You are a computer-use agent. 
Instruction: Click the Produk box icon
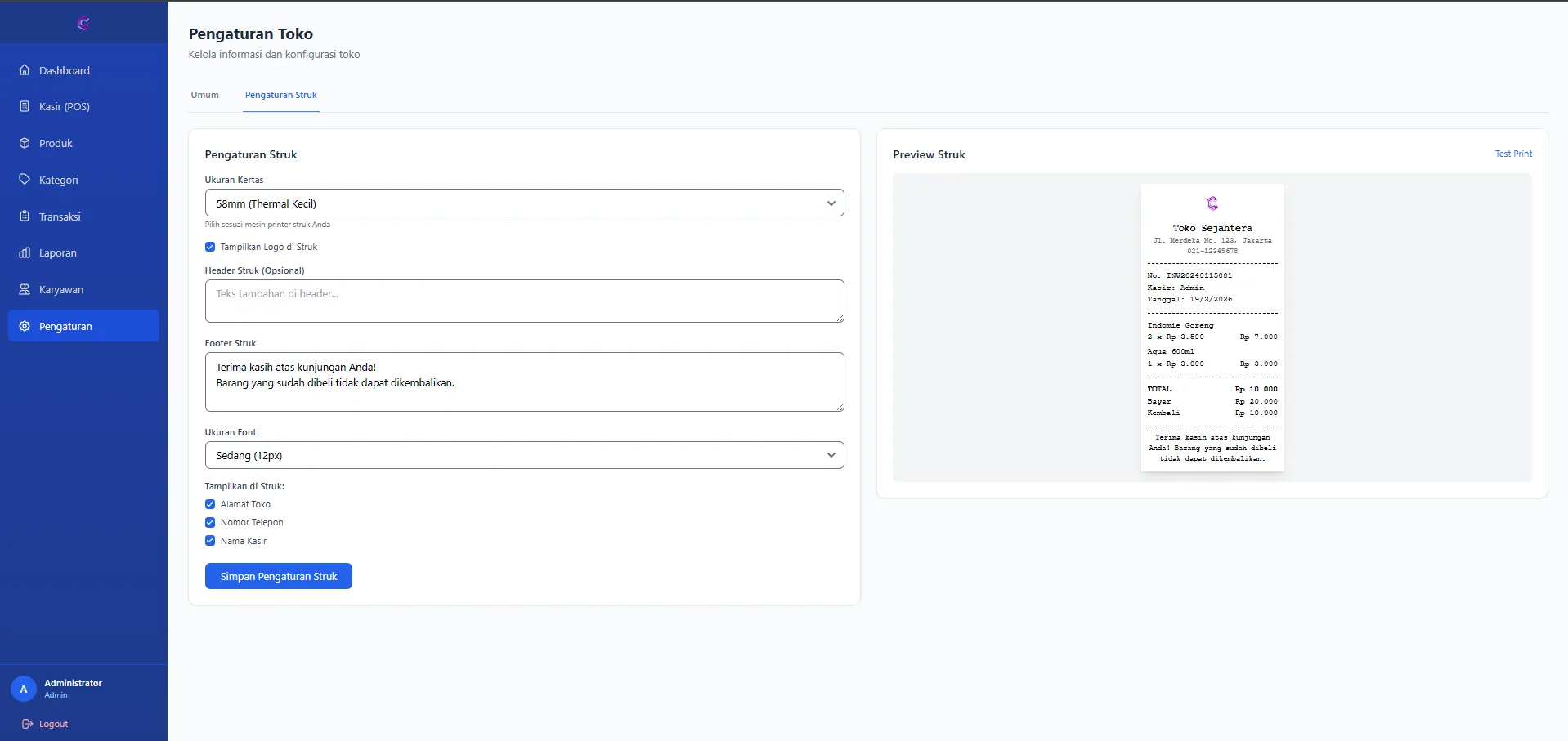[x=25, y=143]
